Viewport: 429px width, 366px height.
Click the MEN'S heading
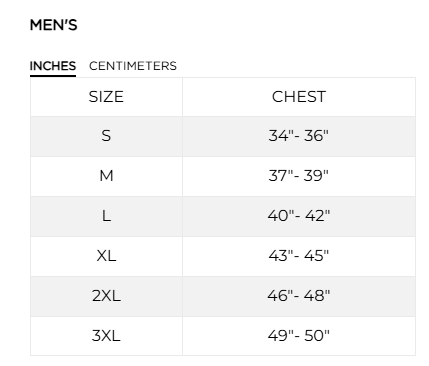[54, 25]
